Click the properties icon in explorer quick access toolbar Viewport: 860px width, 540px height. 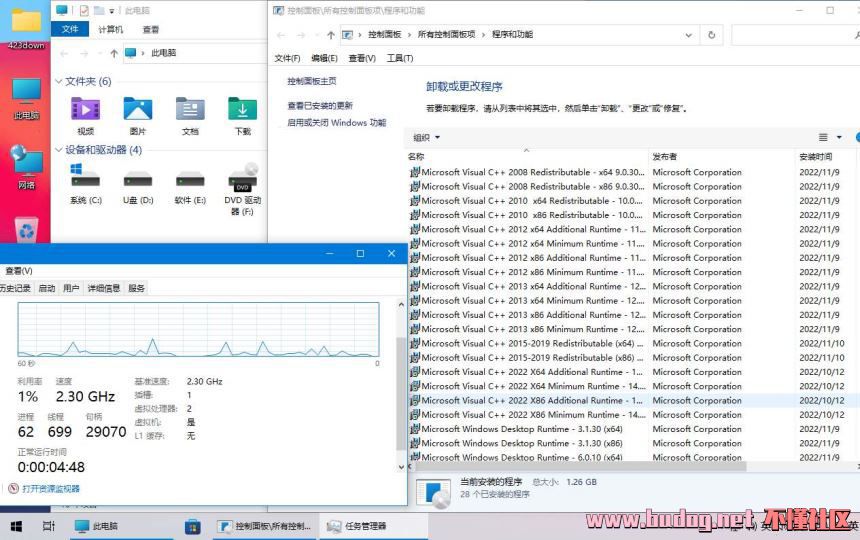(x=84, y=10)
